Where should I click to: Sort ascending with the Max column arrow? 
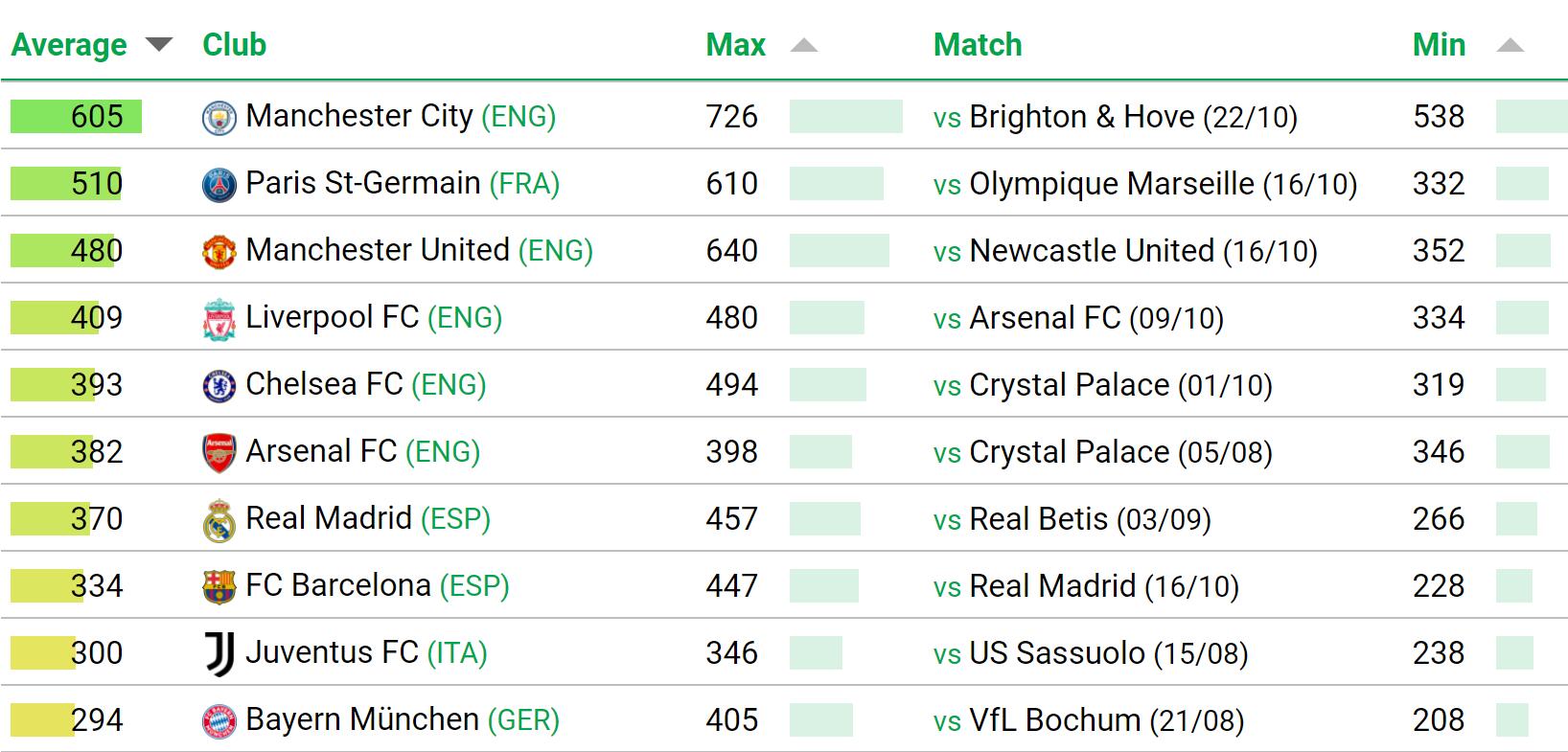pyautogui.click(x=804, y=45)
